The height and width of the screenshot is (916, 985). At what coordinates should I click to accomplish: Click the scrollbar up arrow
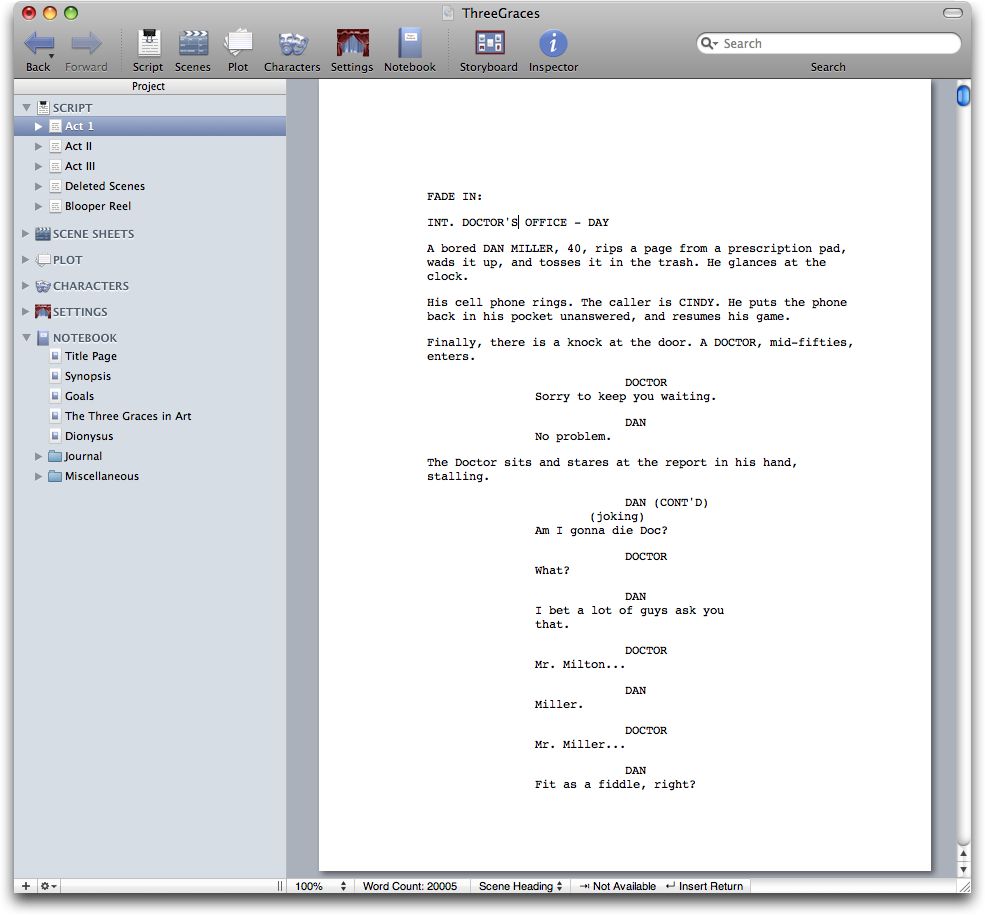[x=963, y=854]
